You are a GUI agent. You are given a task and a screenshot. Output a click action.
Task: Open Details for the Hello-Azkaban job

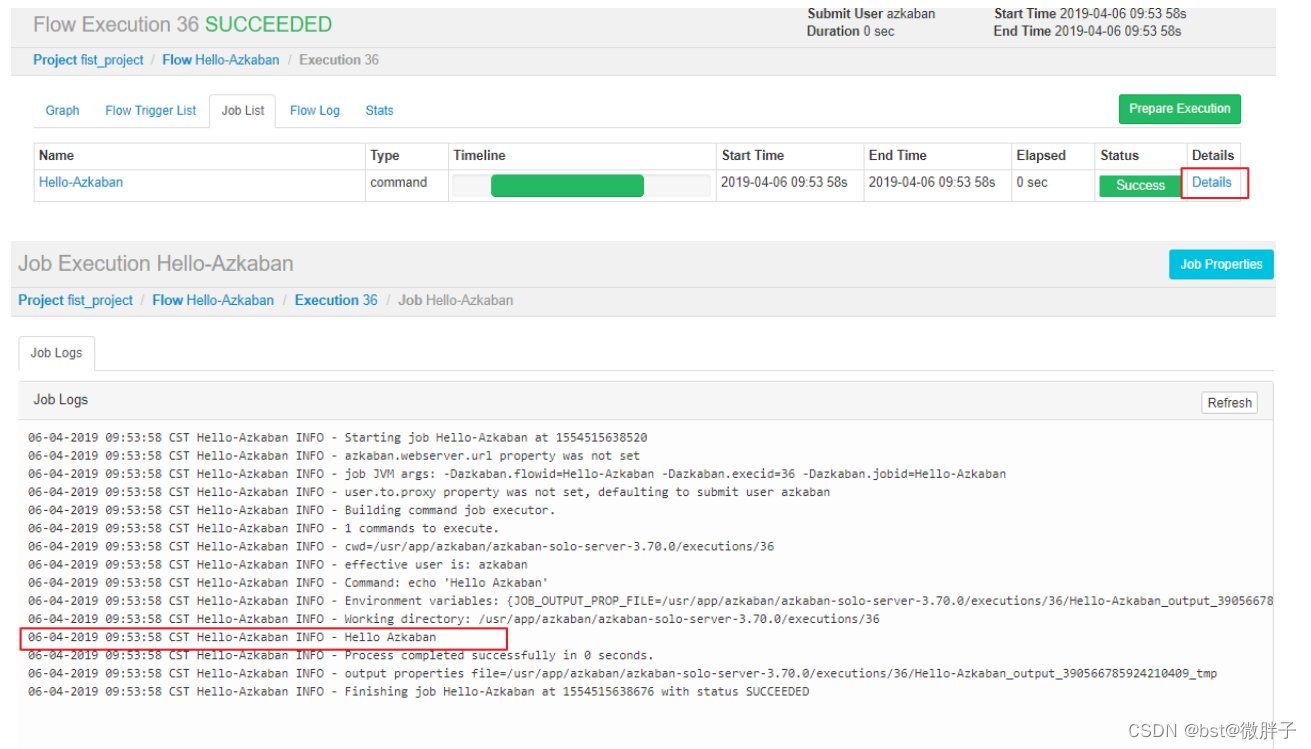click(1211, 182)
